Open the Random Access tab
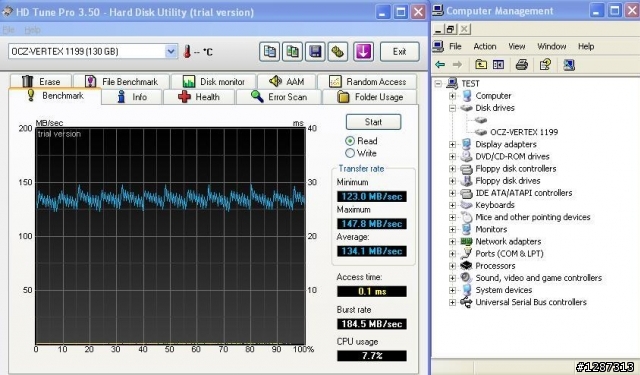This screenshot has width=640, height=375. (367, 82)
